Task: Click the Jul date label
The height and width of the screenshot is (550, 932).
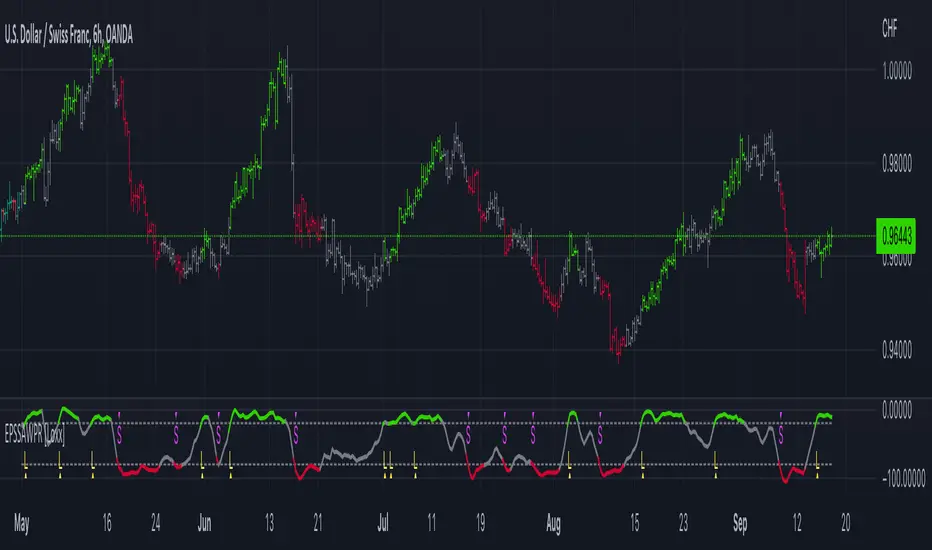Action: (x=383, y=523)
